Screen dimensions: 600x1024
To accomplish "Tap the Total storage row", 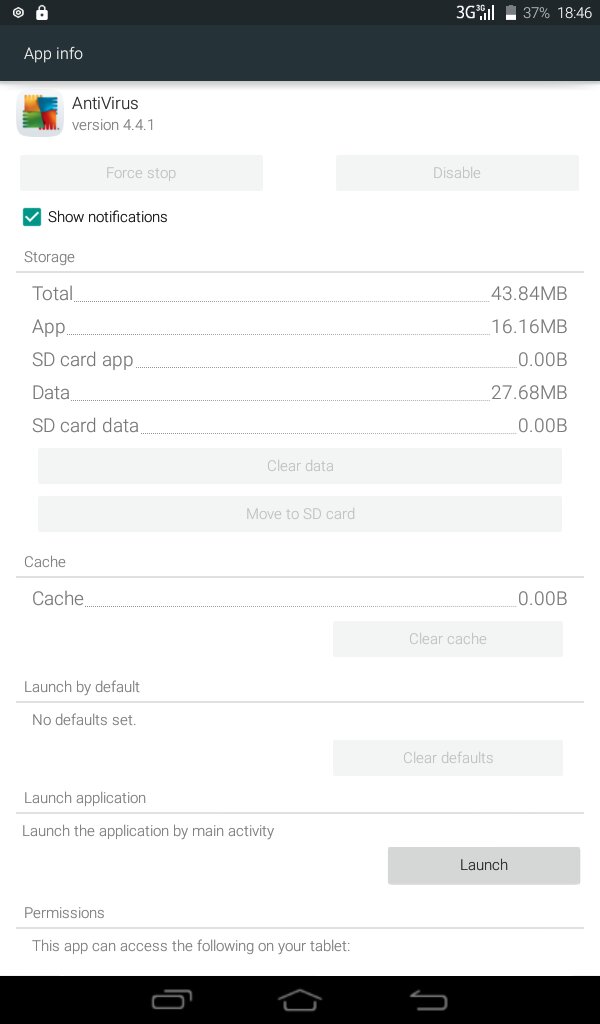I will click(300, 293).
